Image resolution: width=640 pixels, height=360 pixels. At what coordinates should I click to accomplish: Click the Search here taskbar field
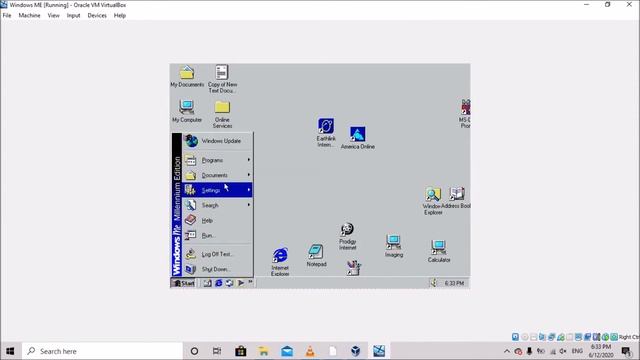point(102,351)
